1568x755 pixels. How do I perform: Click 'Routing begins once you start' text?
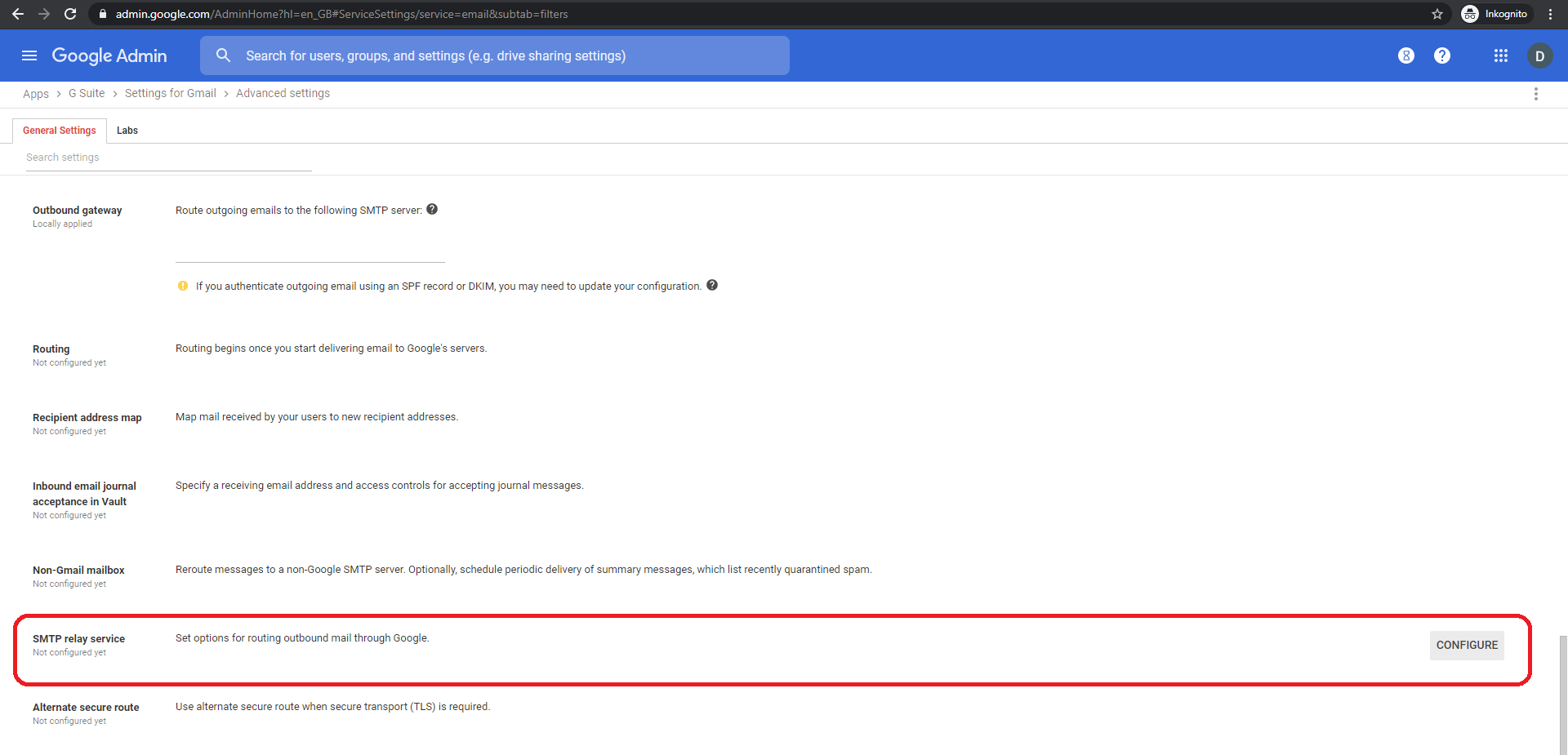(331, 349)
